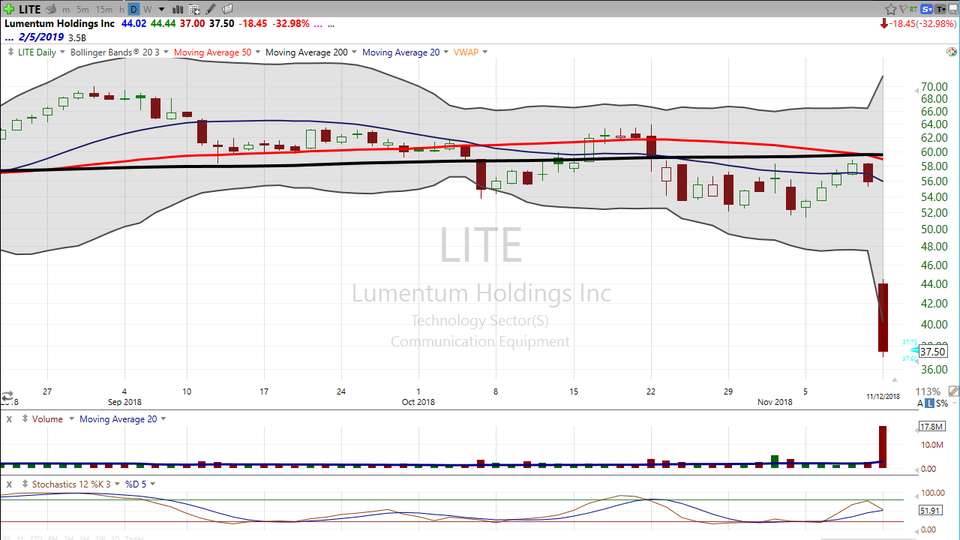This screenshot has width=960, height=540.
Task: Click the Volume pane move handle icon
Action: [x=25, y=419]
